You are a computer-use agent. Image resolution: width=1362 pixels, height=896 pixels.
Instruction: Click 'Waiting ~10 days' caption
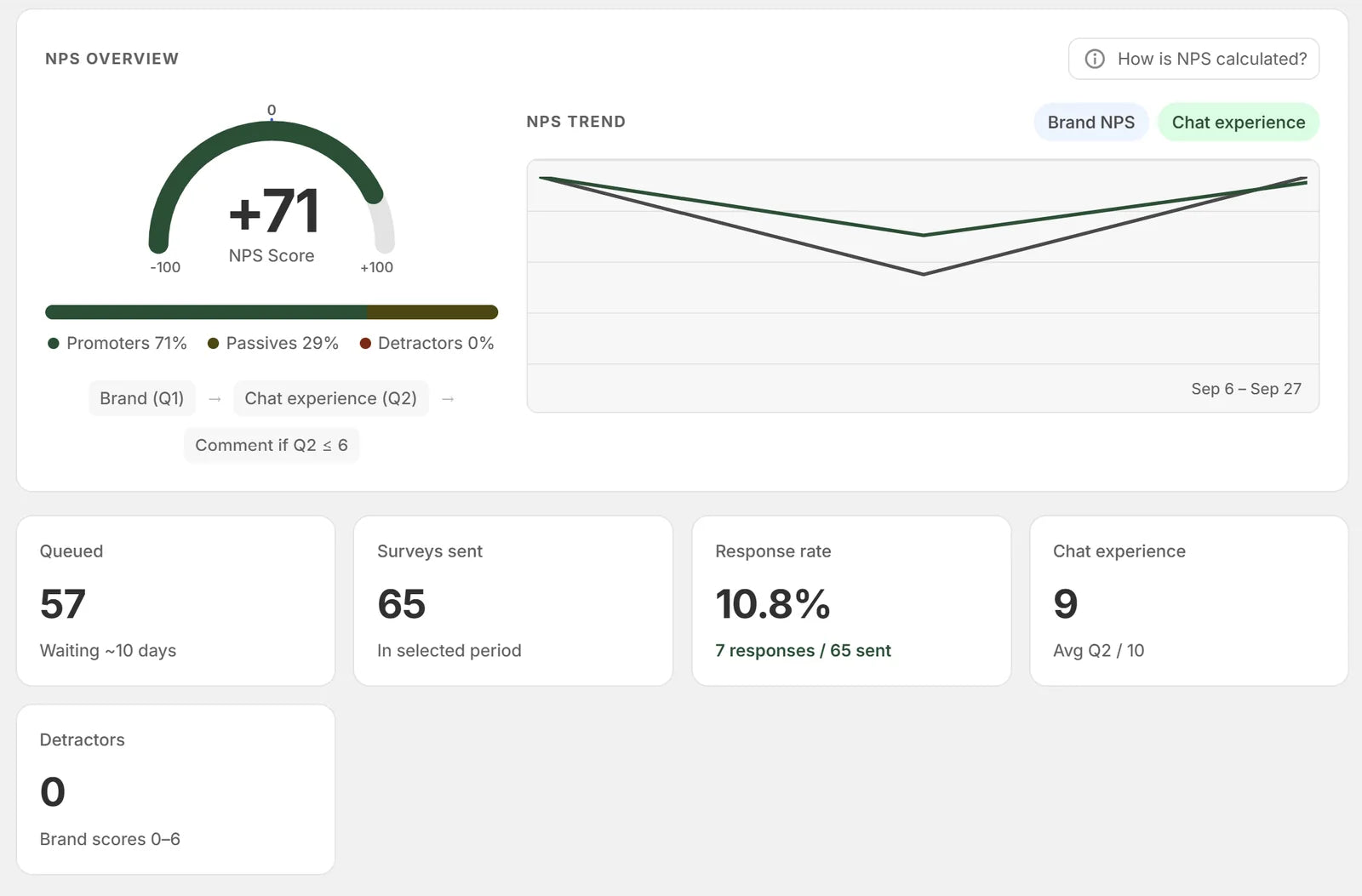coord(108,650)
